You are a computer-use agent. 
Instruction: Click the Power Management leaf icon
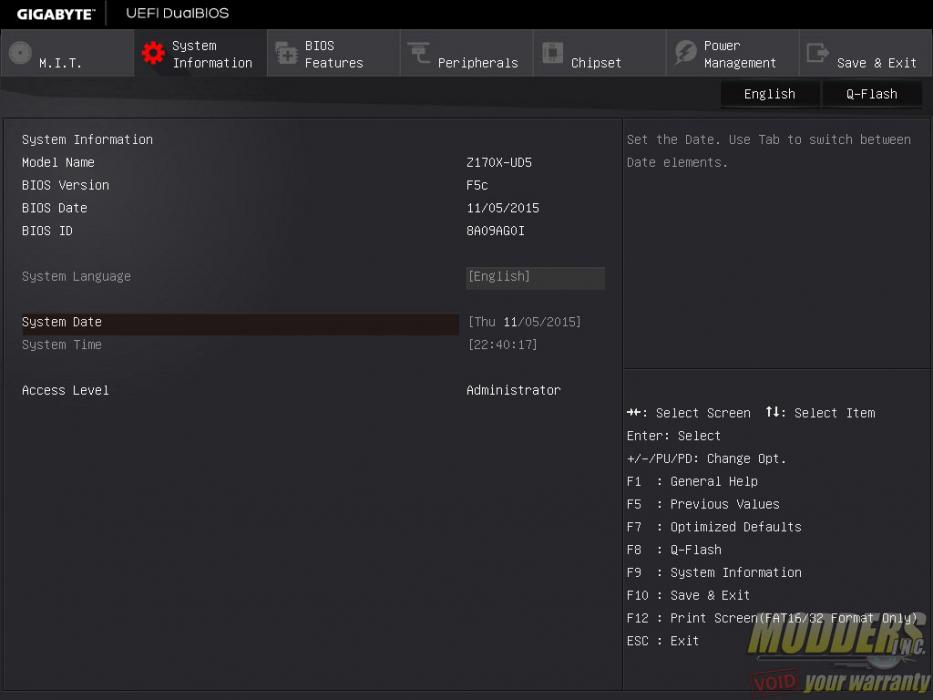[x=686, y=52]
